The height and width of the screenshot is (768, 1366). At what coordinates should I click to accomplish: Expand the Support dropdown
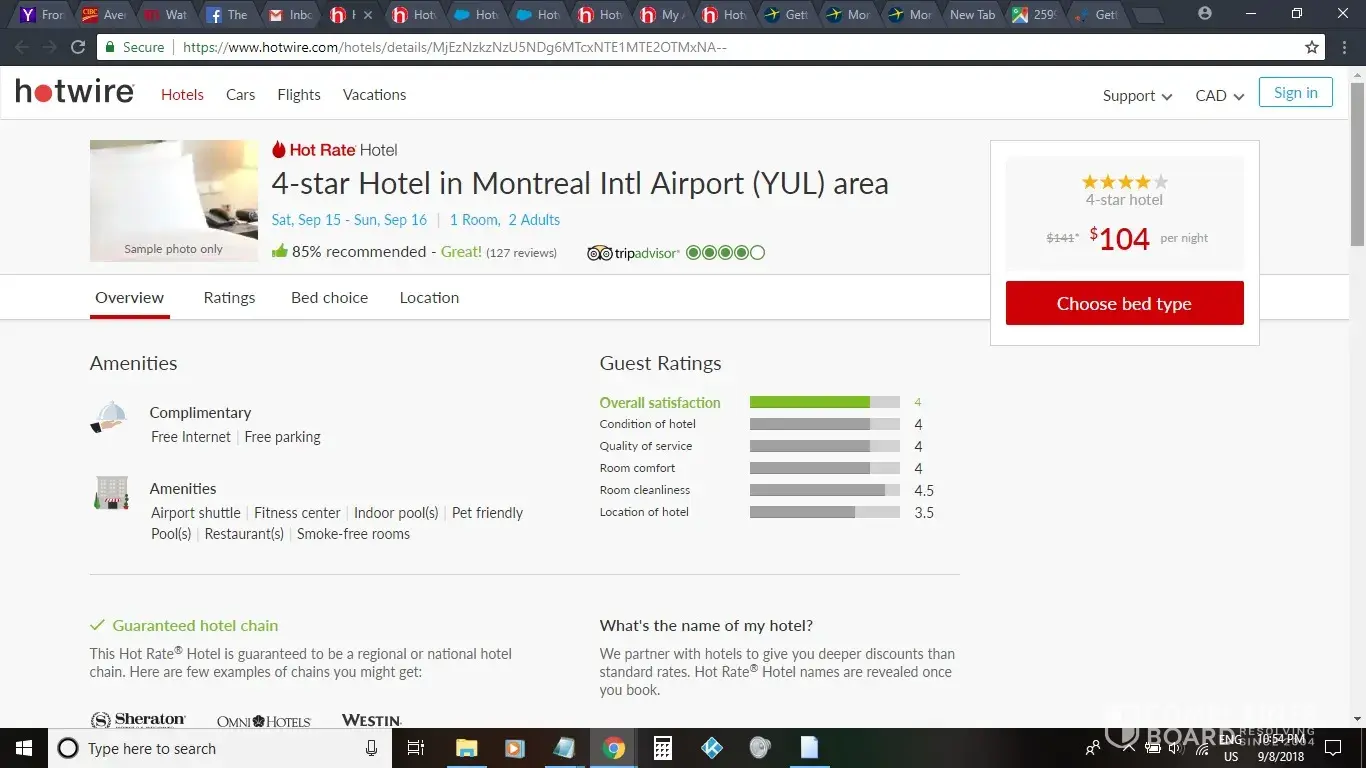point(1137,96)
